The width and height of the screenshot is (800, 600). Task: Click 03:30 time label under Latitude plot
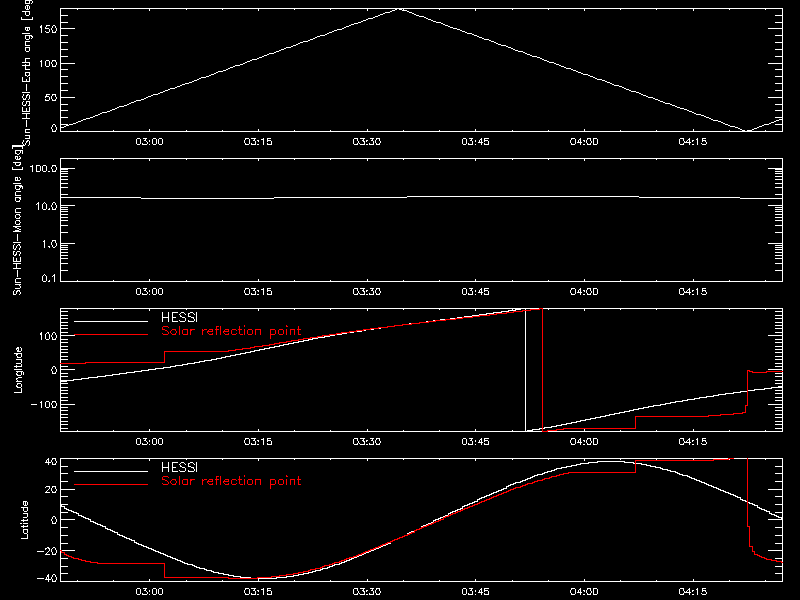367,591
